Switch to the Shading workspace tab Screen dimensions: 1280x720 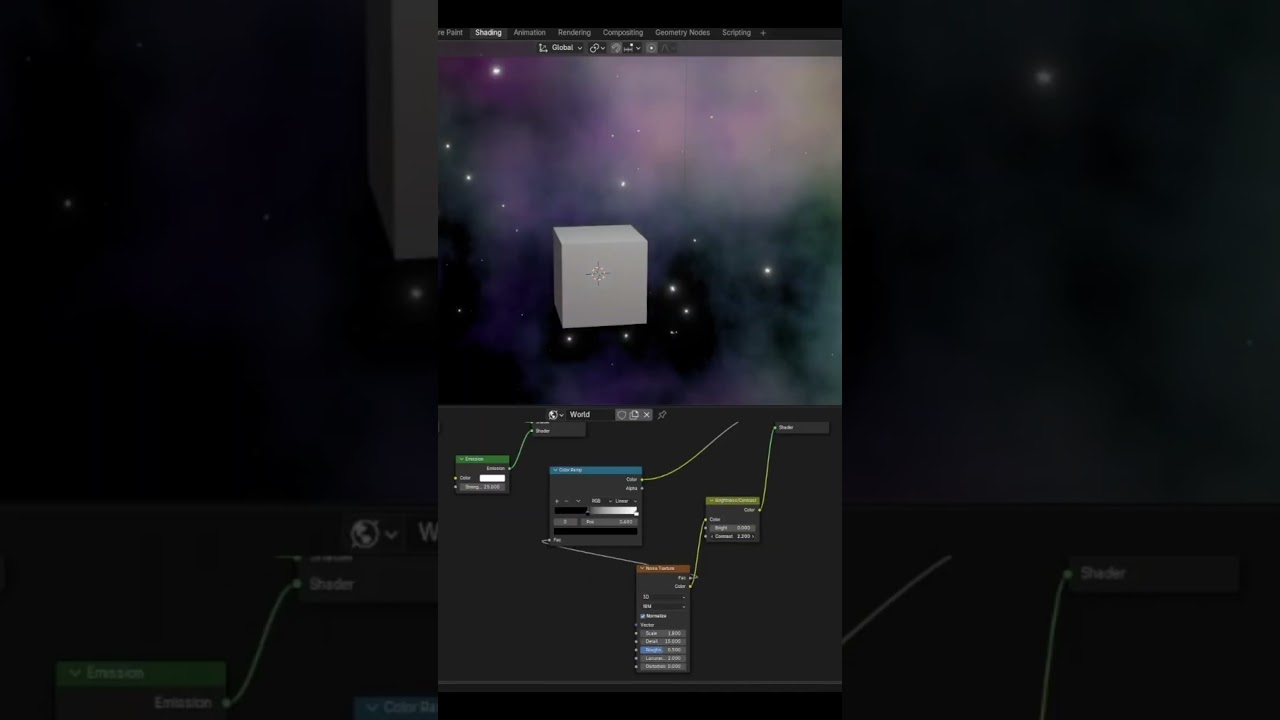coord(488,33)
